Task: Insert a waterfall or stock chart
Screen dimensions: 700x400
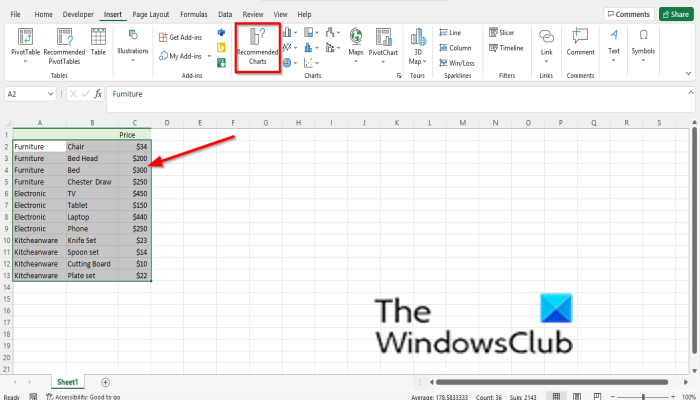Action: coord(330,32)
